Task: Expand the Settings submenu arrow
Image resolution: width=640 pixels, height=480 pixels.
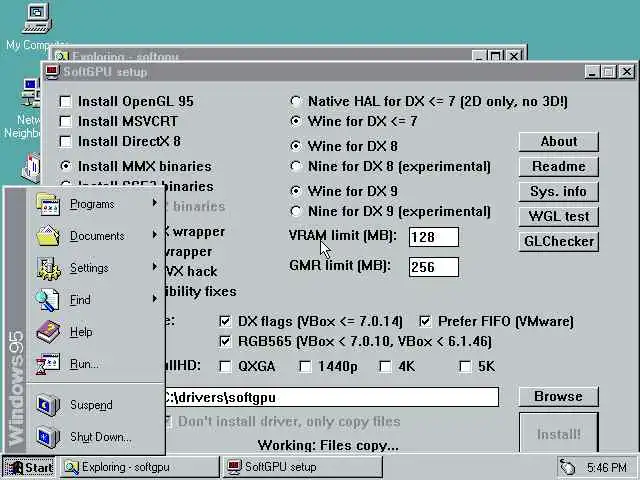Action: 155,267
